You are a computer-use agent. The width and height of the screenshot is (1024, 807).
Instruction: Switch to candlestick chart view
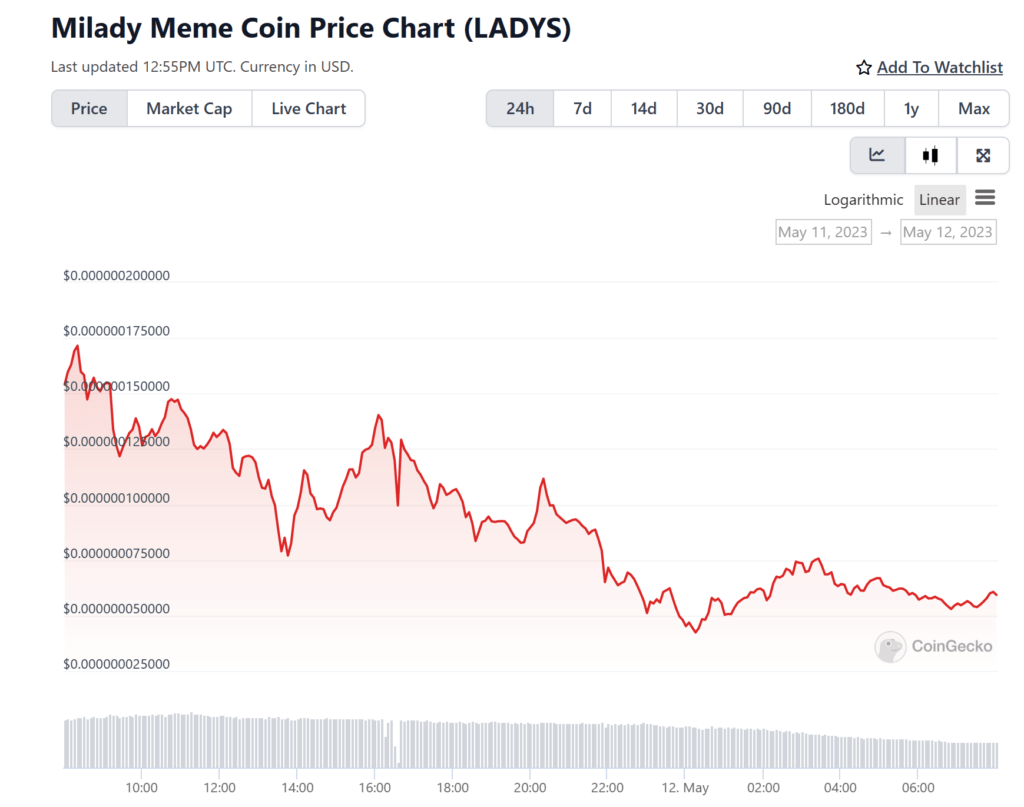tap(930, 155)
